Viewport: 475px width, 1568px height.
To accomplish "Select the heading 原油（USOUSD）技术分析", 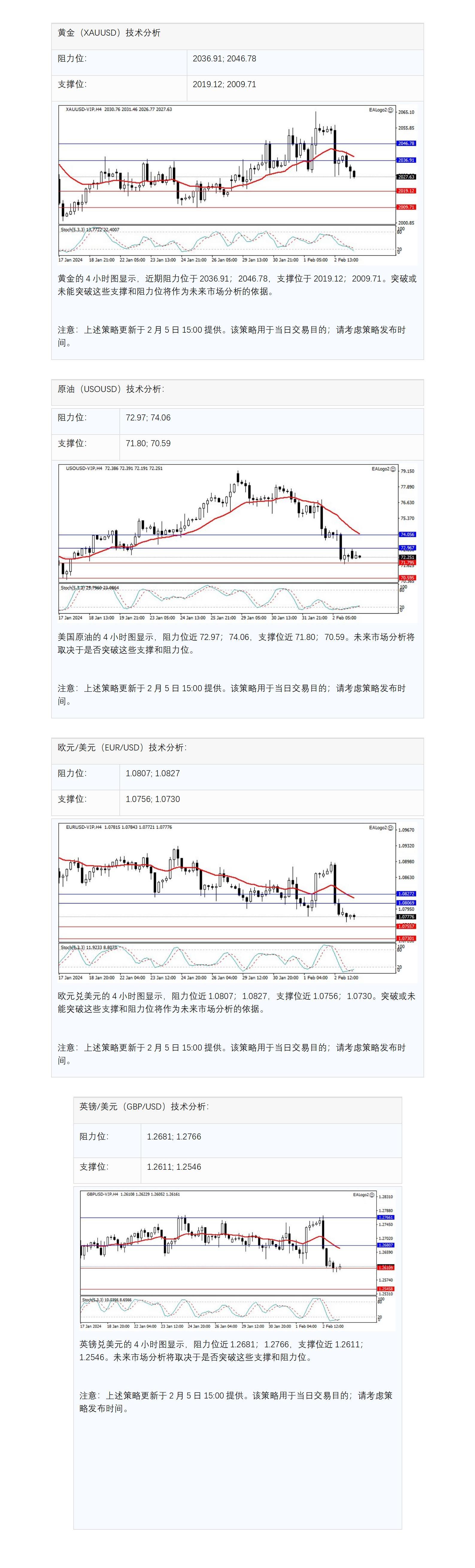I will coord(111,389).
